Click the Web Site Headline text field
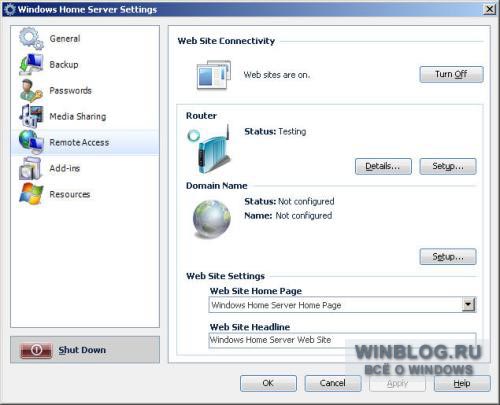 coord(342,340)
